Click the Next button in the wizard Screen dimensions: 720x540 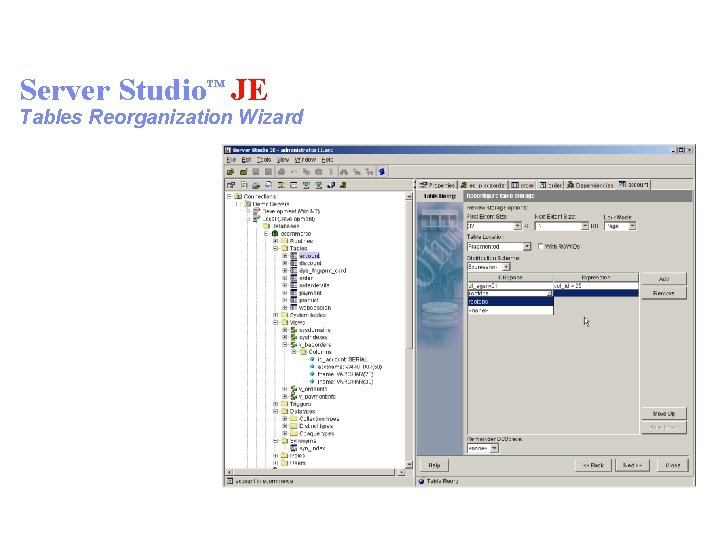[x=633, y=465]
